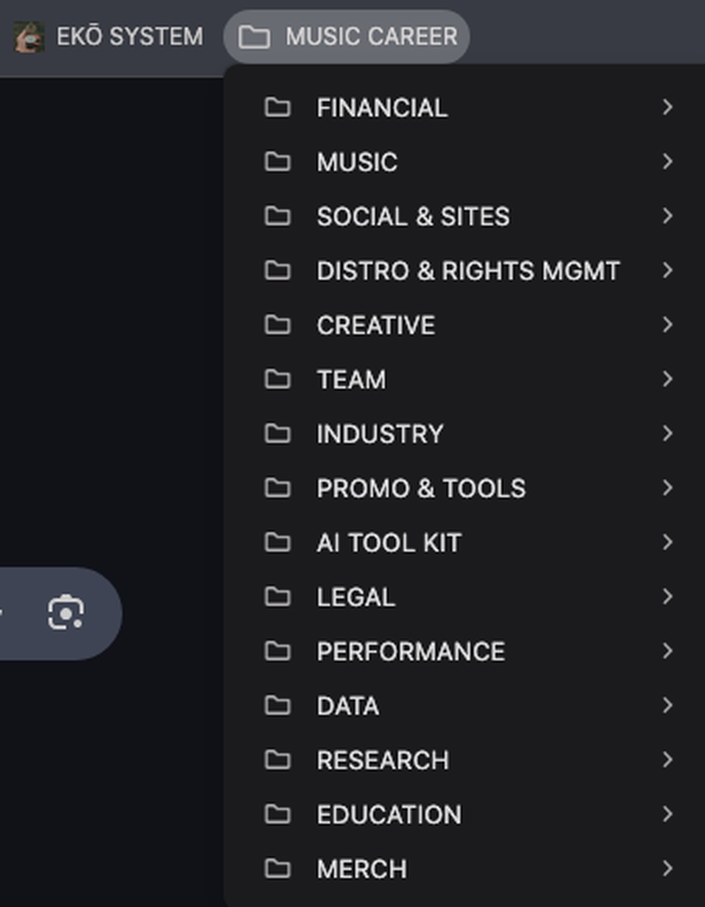705x907 pixels.
Task: Expand the PERFORMANCE submenu chevron
Action: click(668, 651)
